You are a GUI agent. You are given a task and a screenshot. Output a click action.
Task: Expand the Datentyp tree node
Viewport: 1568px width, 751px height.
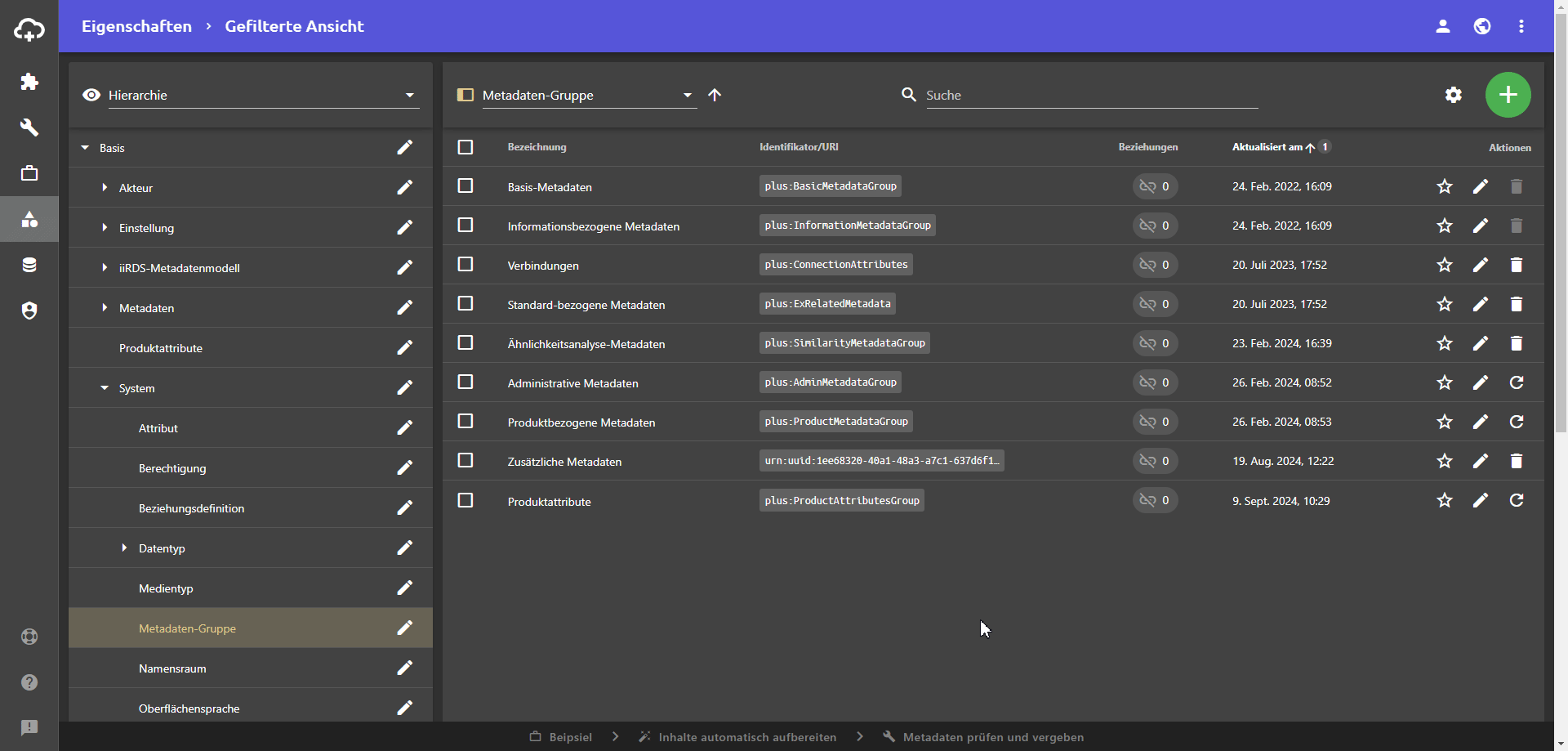click(124, 548)
